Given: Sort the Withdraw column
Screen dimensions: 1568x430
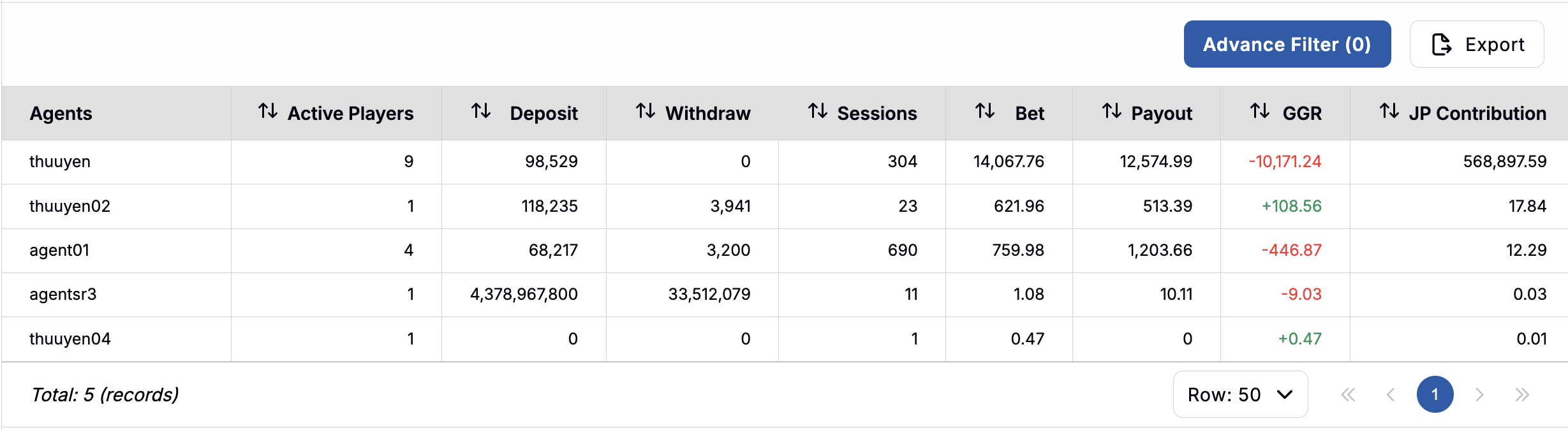Looking at the screenshot, I should [644, 113].
